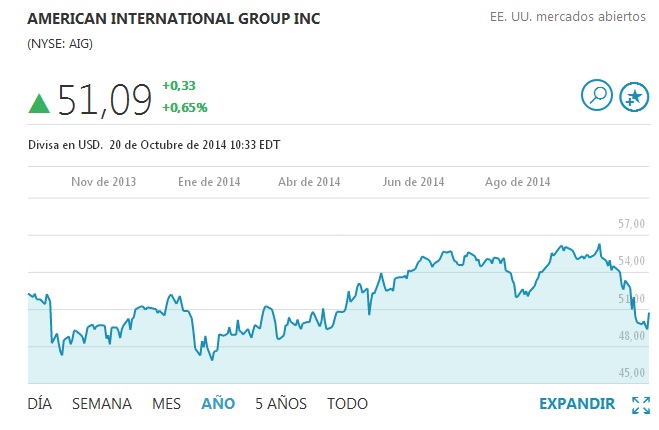Click the green up-triangle price indicator
The image size is (659, 430).
pos(39,103)
